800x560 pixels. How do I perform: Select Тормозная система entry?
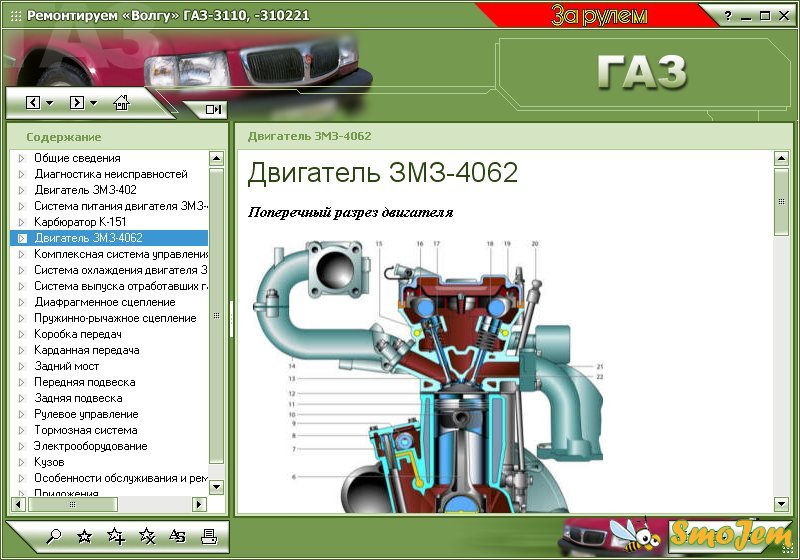click(85, 430)
